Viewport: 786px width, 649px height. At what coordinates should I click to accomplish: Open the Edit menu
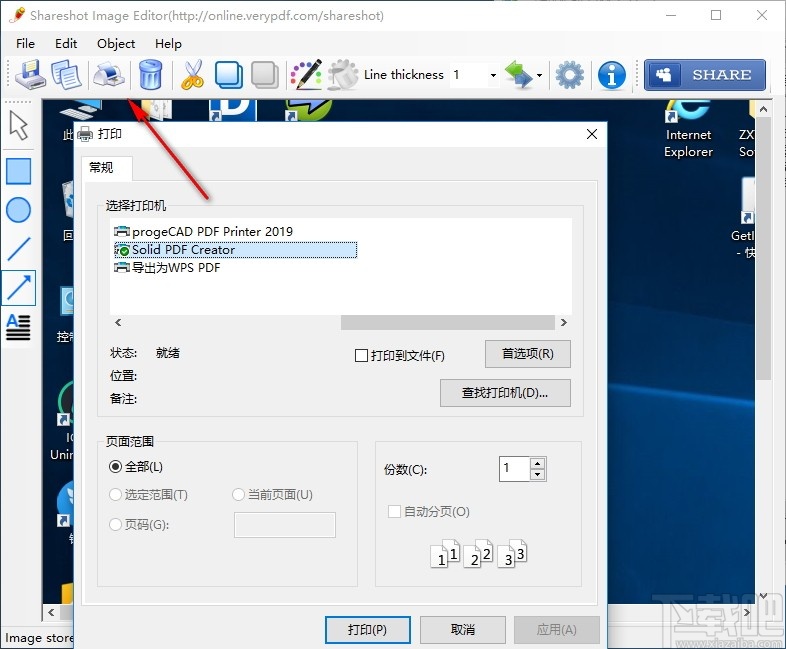click(66, 44)
